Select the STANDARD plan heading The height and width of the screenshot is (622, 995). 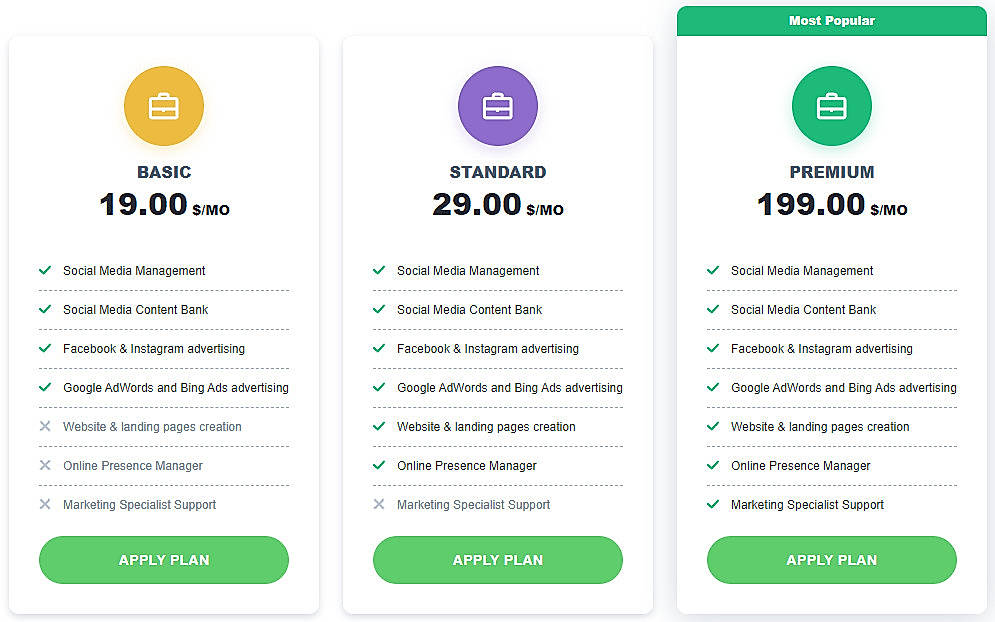497,171
